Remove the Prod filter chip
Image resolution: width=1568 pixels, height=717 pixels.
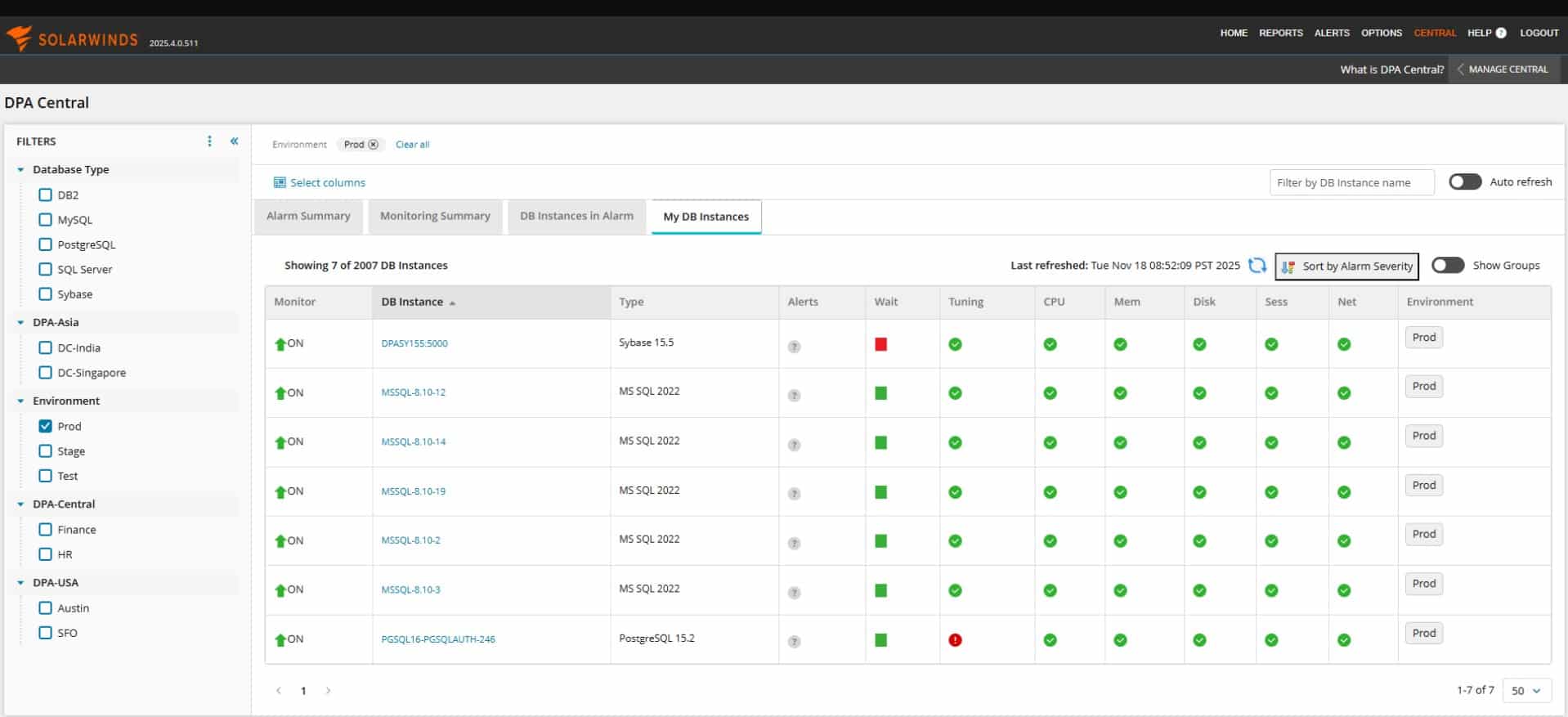pos(373,145)
